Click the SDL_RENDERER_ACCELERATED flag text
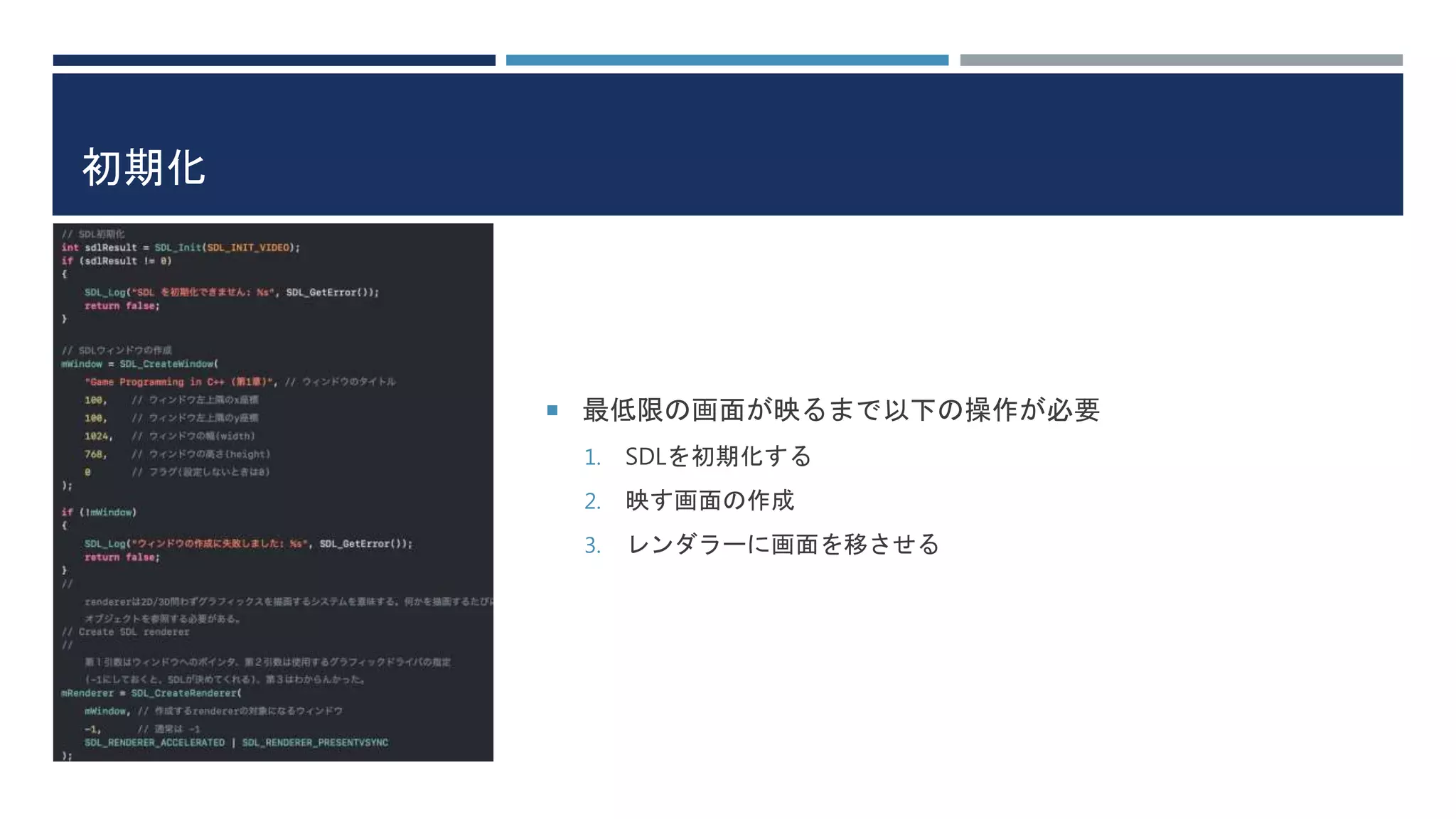 click(x=154, y=742)
